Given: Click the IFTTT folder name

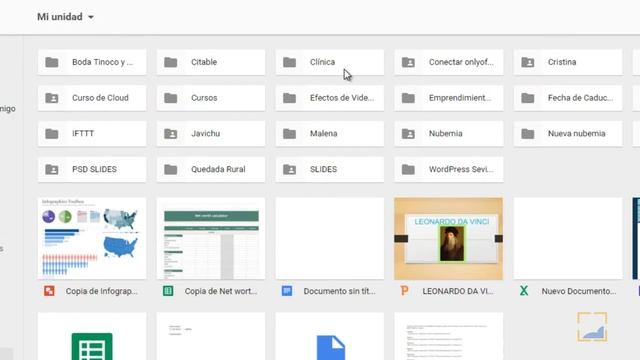Looking at the screenshot, I should coord(83,133).
